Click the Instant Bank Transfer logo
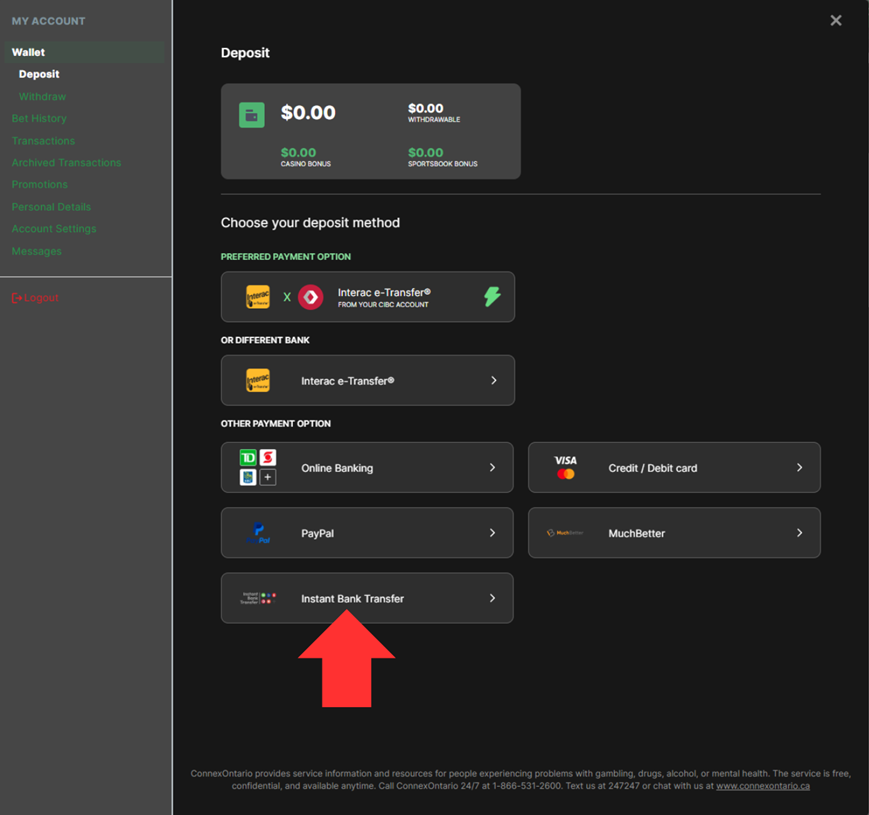This screenshot has height=815, width=869. [x=258, y=598]
